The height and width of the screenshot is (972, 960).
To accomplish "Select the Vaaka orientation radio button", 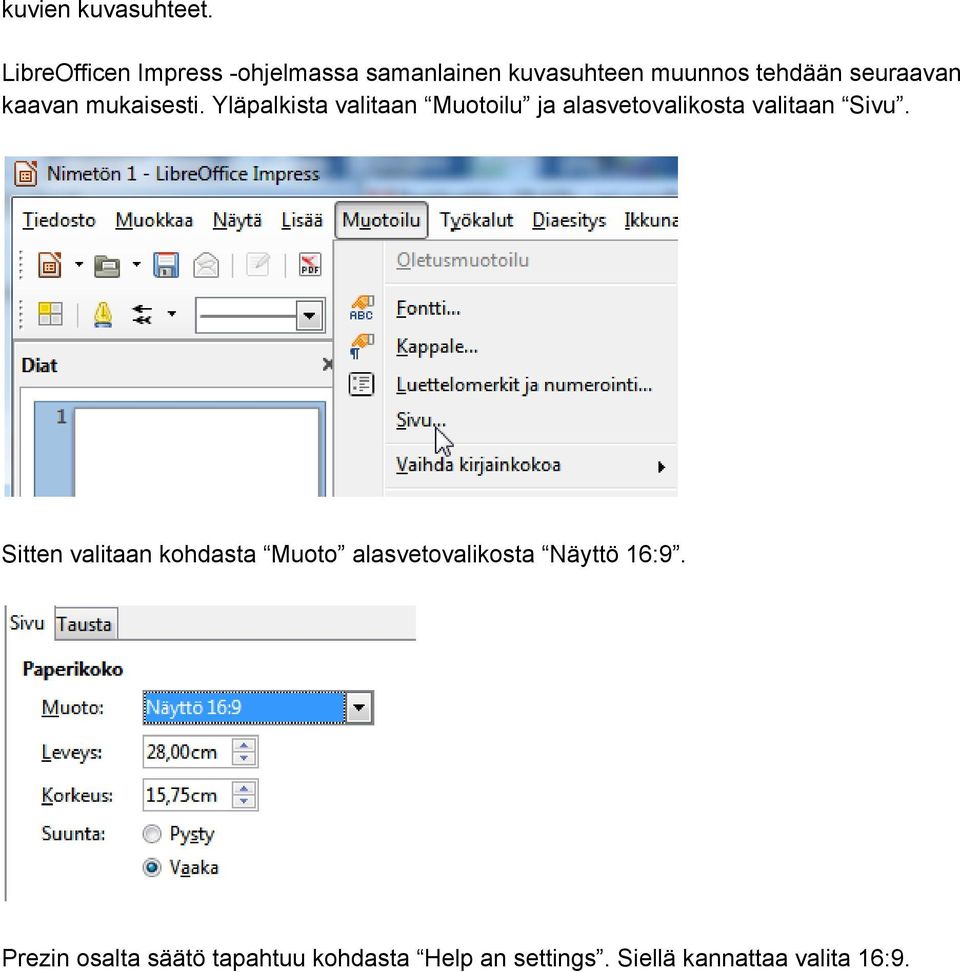I will (x=152, y=867).
